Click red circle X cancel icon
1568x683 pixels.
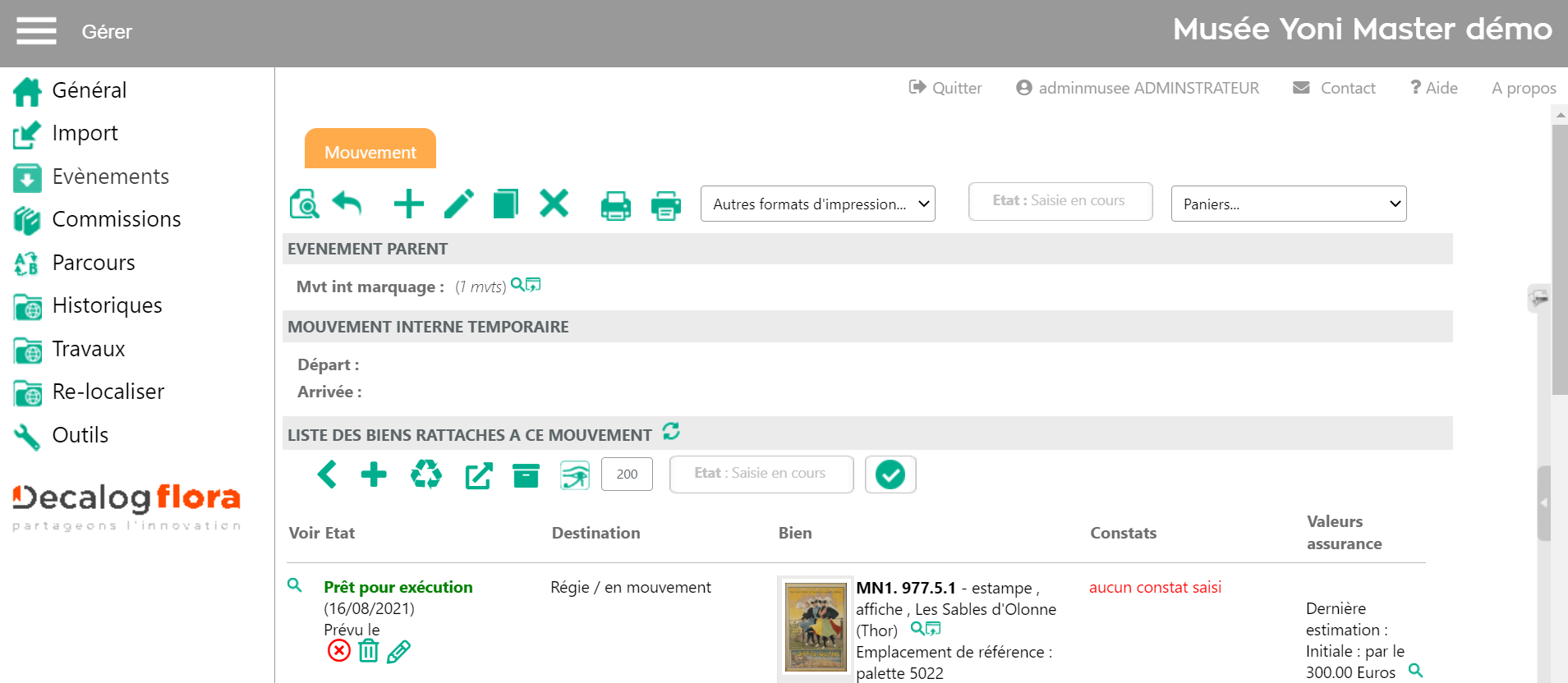[339, 651]
